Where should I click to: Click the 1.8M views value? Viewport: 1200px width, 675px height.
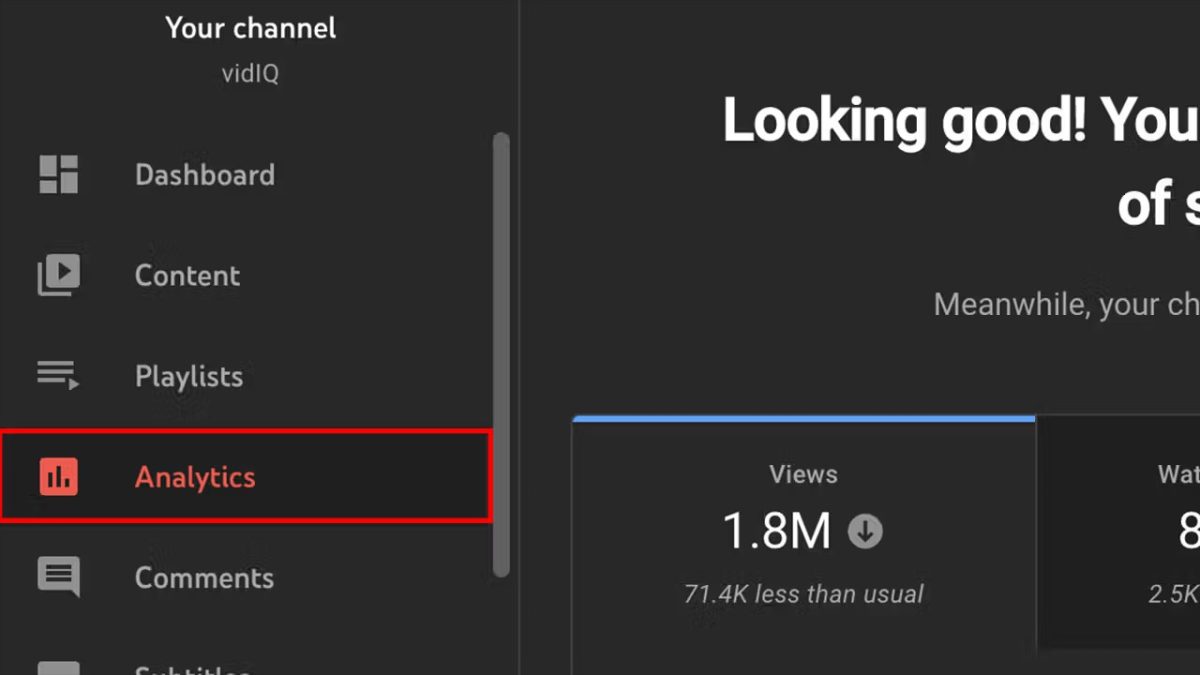pos(777,532)
